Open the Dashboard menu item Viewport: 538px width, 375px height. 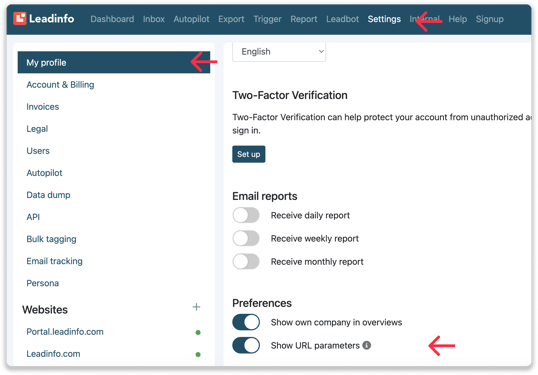(x=112, y=19)
